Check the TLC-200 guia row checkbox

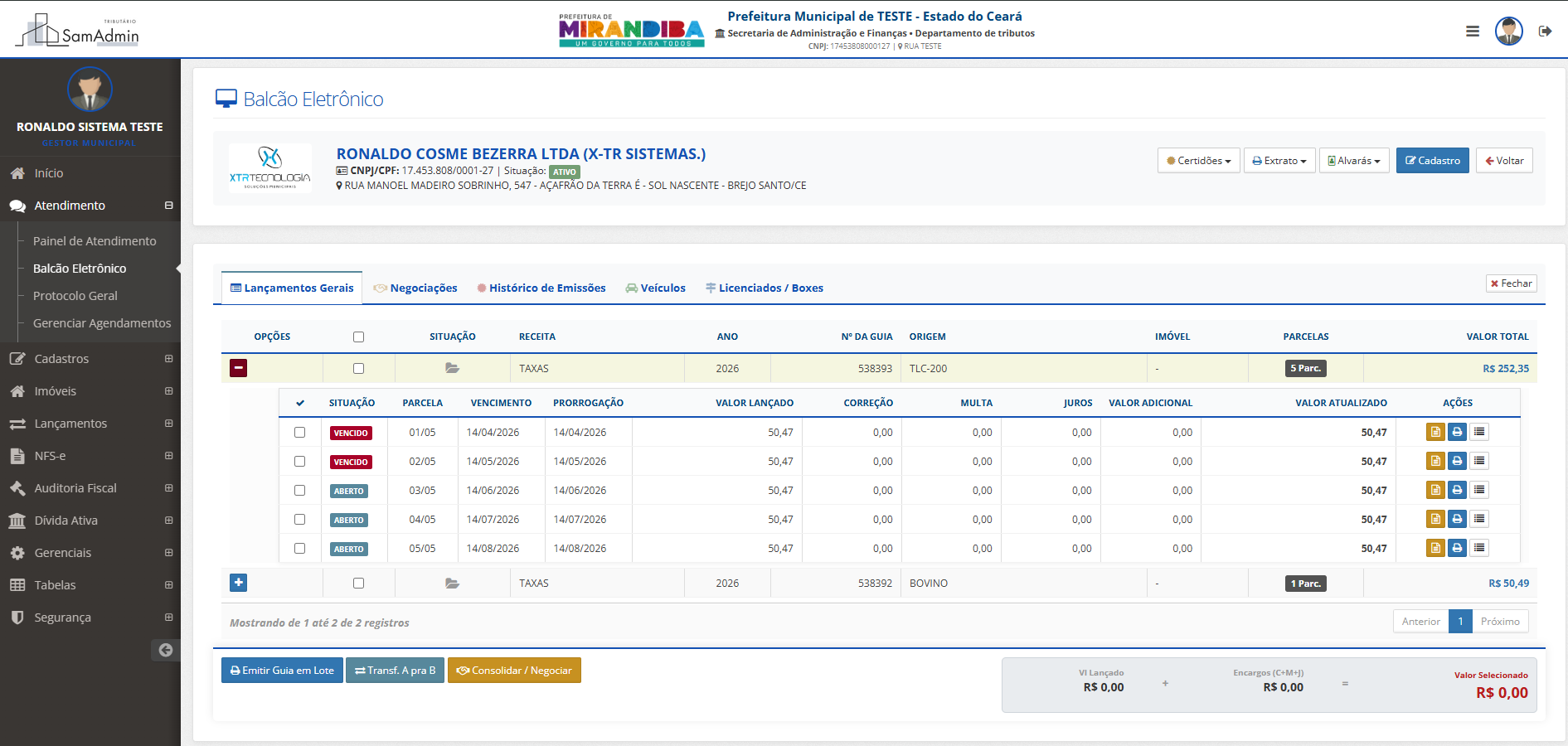358,368
